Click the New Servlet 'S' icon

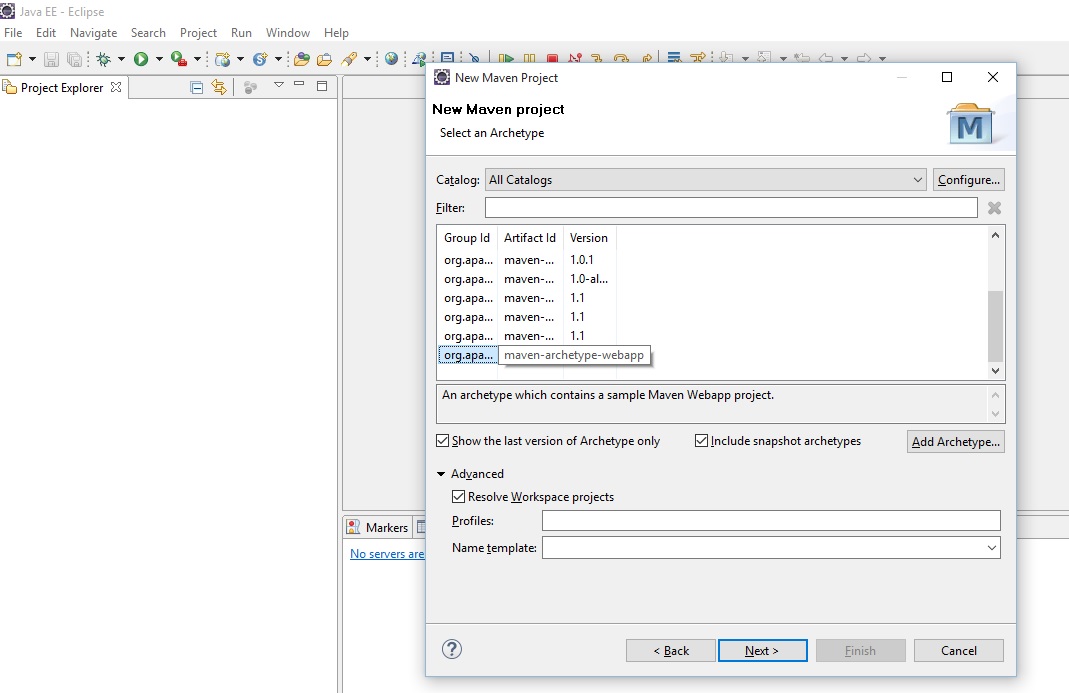tap(260, 59)
